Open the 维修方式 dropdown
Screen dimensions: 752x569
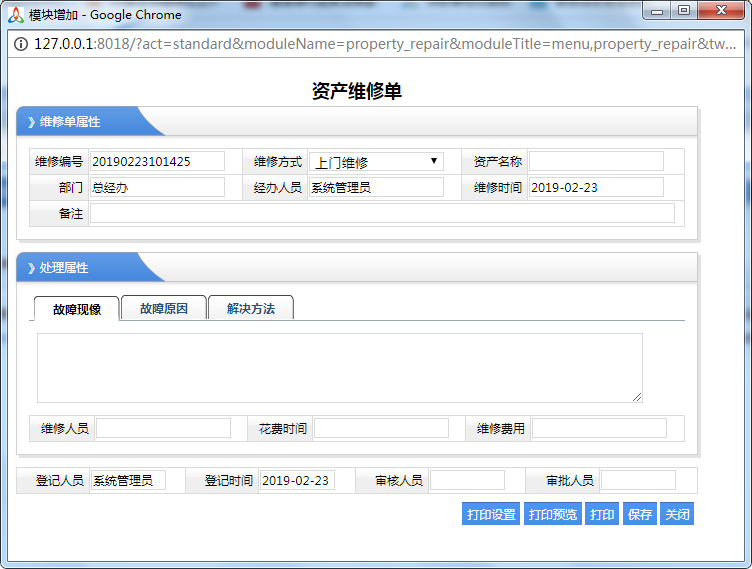pos(376,162)
